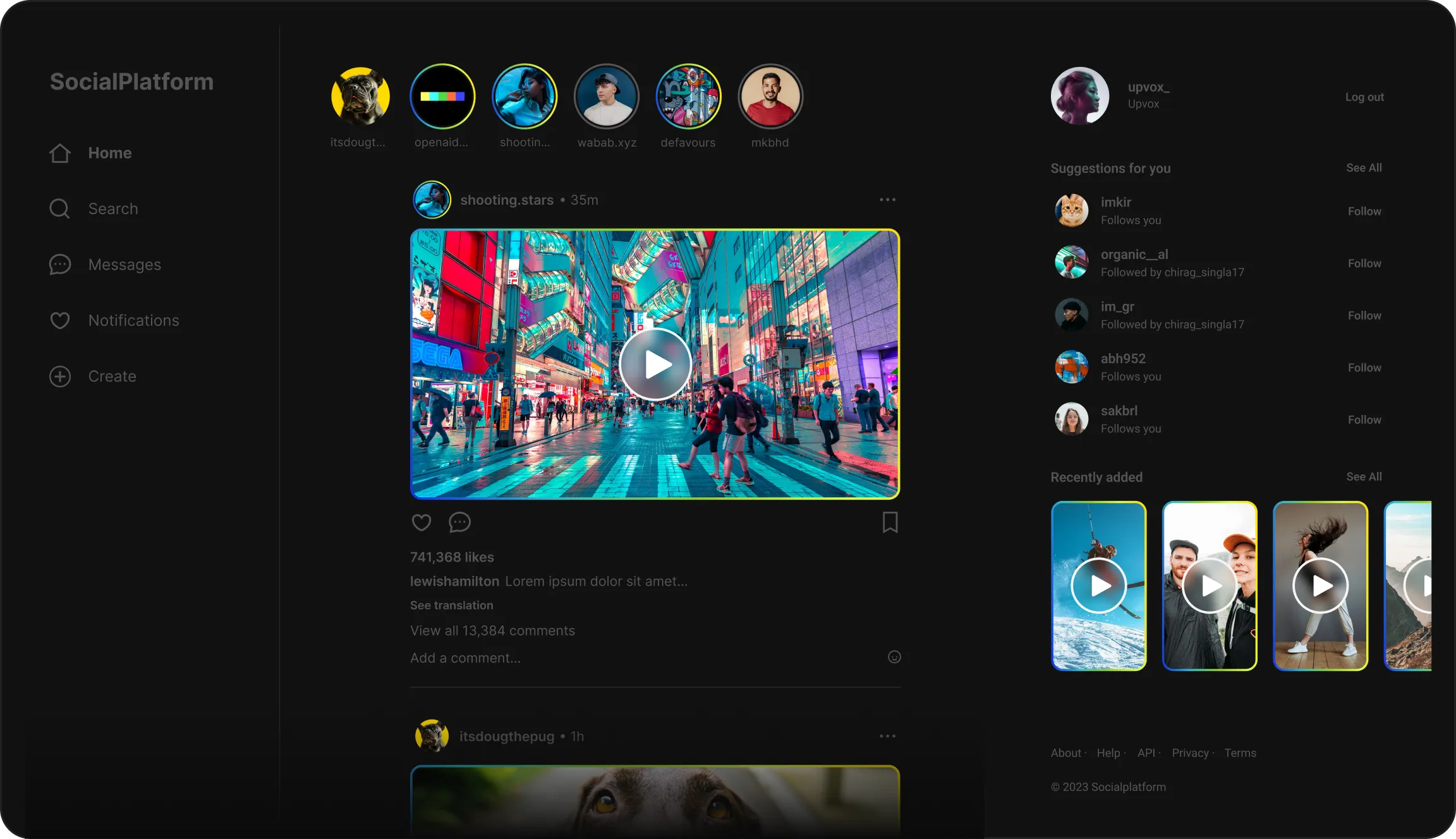The width and height of the screenshot is (1456, 839).
Task: Open more options on itsdougthepug post
Action: (887, 736)
